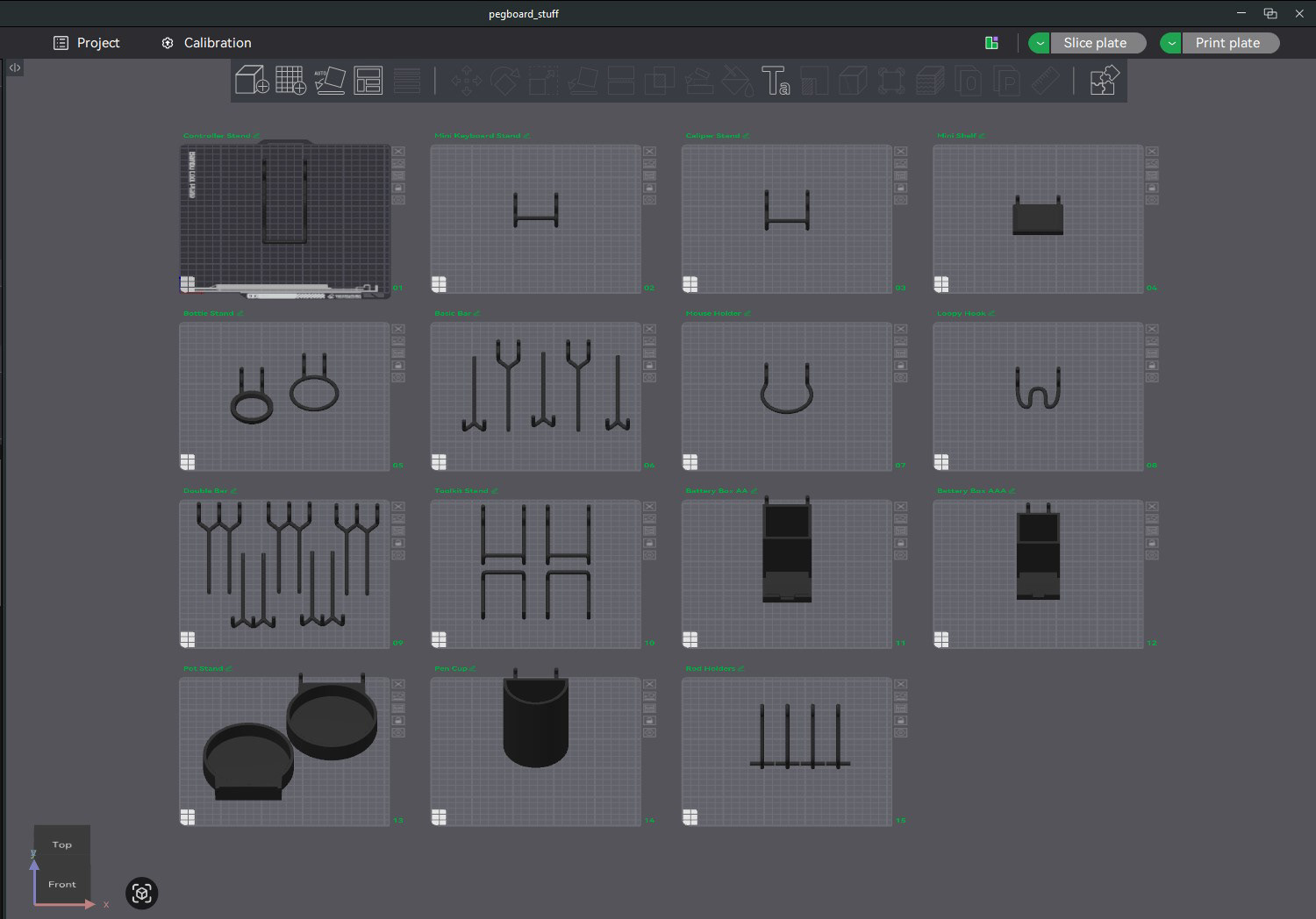Add a new object to the project
Image resolution: width=1316 pixels, height=919 pixels.
point(254,81)
